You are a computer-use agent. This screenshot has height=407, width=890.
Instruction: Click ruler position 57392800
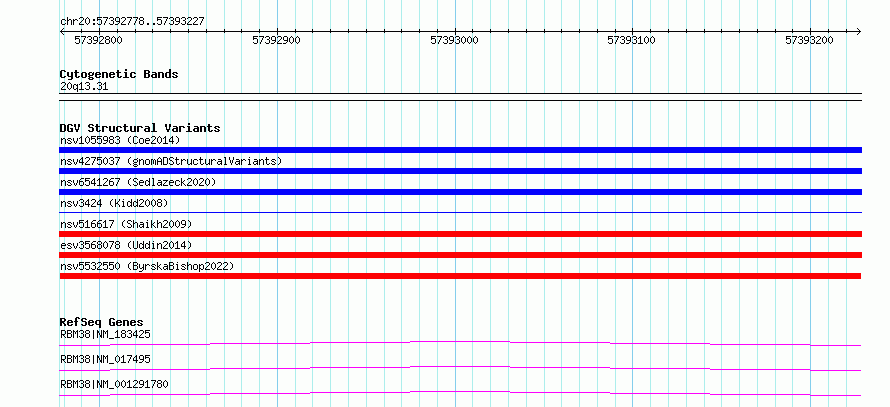click(x=98, y=40)
